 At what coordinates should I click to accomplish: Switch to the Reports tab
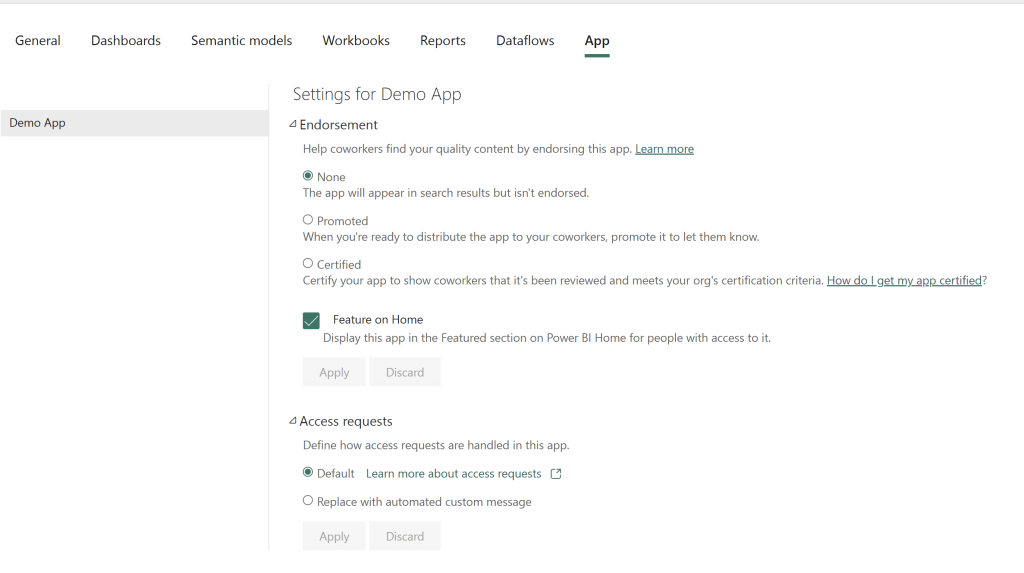point(443,41)
